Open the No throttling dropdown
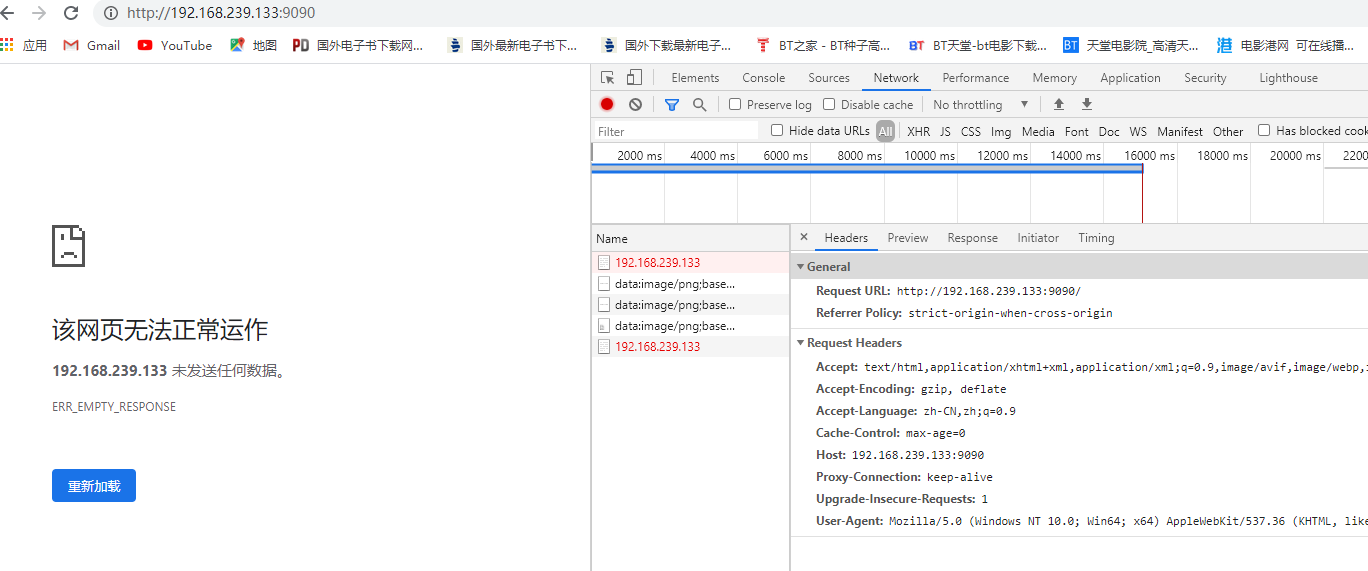The width and height of the screenshot is (1368, 571). tap(980, 104)
